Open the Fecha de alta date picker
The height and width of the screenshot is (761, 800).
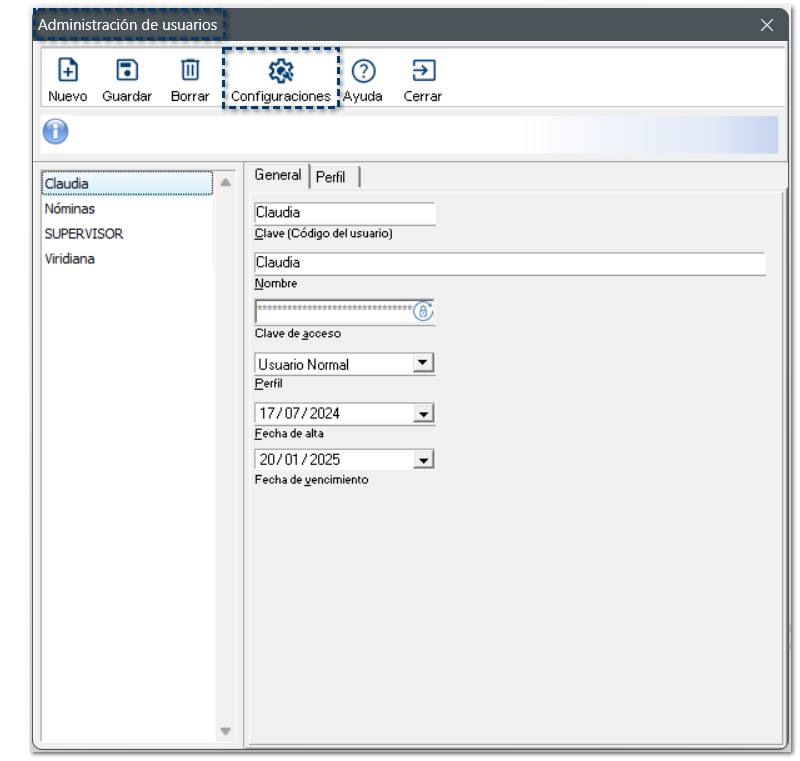[x=424, y=413]
